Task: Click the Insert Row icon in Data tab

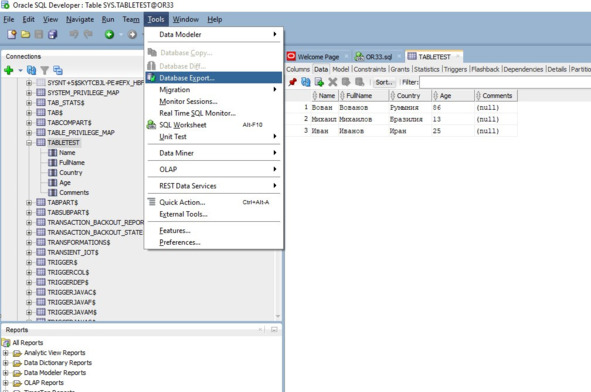Action: 319,82
